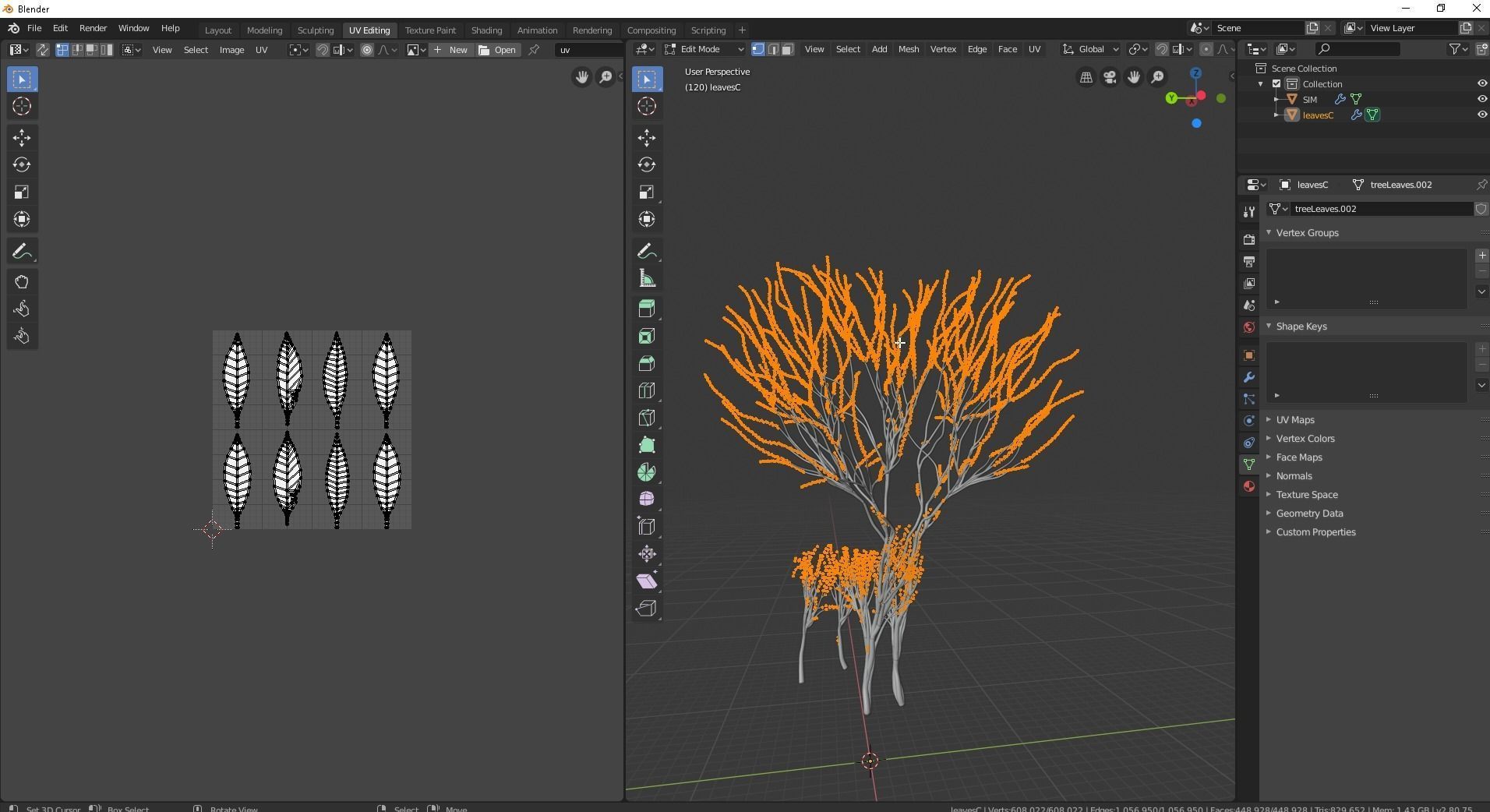Collapse the Shape Keys panel
The image size is (1490, 812).
[1301, 327]
